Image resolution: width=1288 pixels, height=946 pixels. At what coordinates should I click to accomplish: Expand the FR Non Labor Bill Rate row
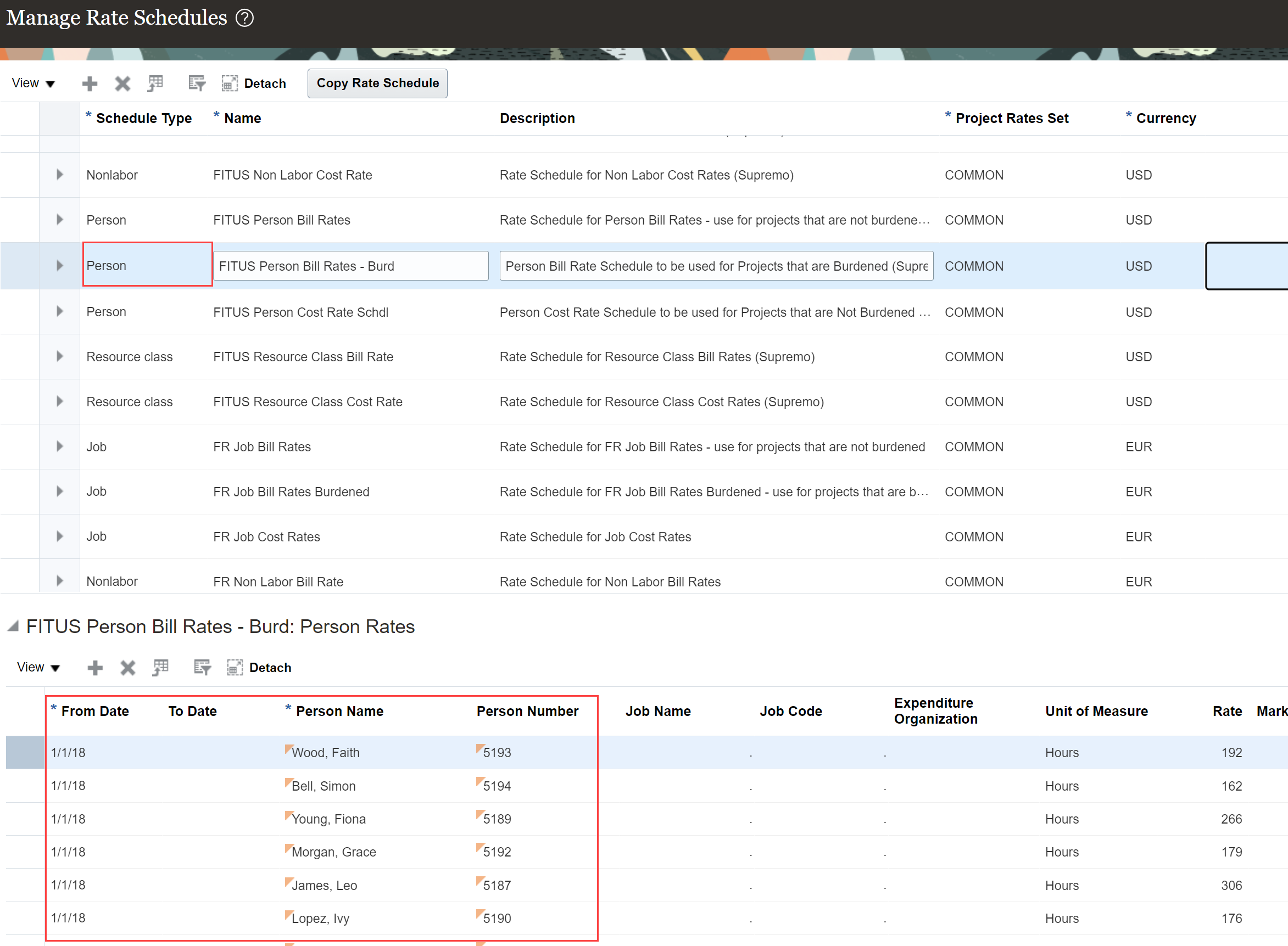click(x=59, y=581)
